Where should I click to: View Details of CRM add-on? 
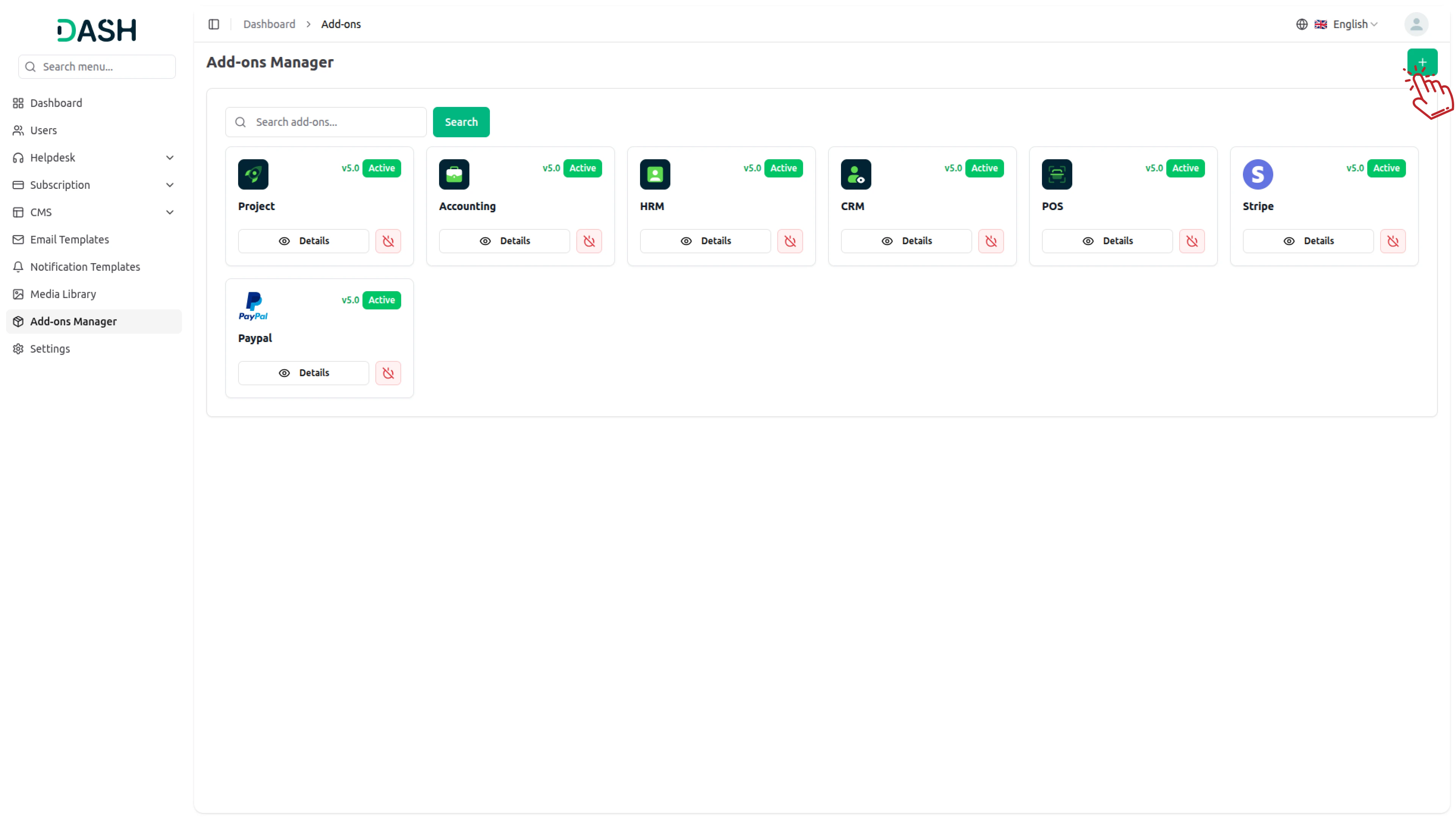[906, 241]
